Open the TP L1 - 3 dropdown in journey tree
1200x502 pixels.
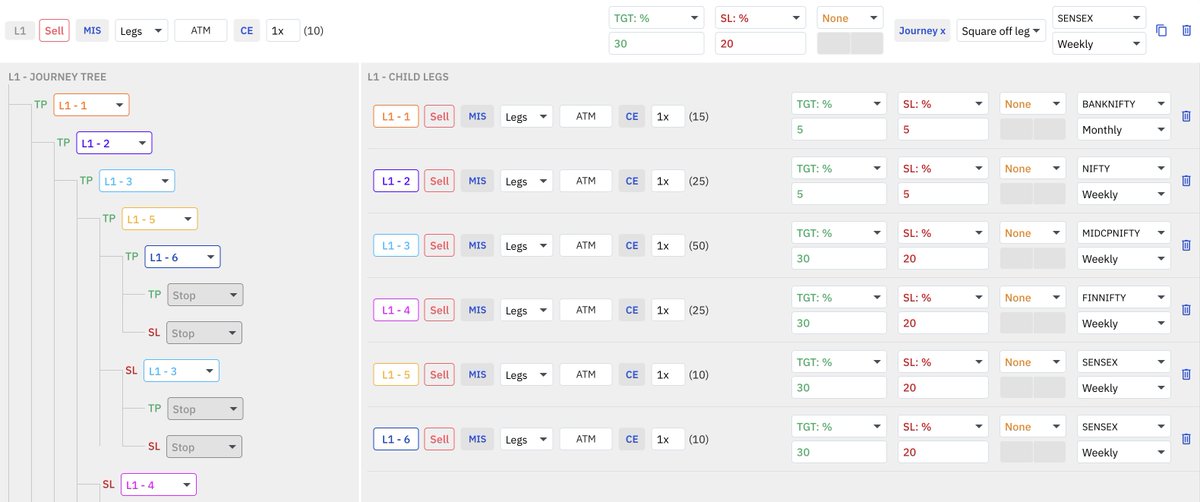137,181
